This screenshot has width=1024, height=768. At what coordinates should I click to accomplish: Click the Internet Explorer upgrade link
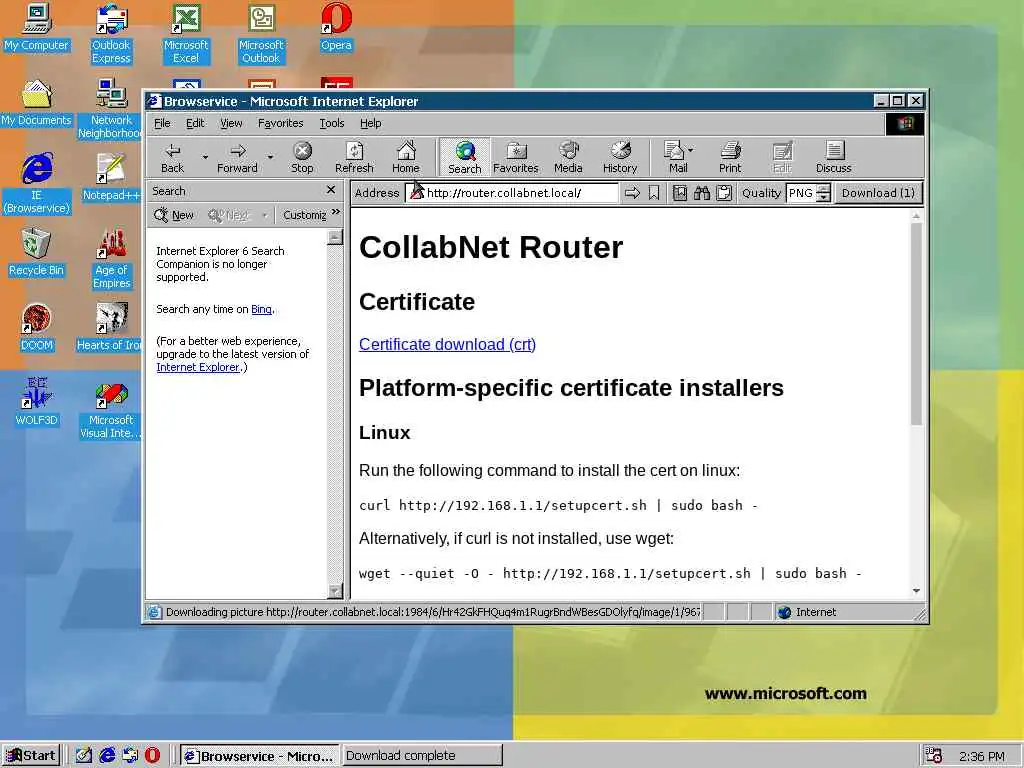[198, 367]
